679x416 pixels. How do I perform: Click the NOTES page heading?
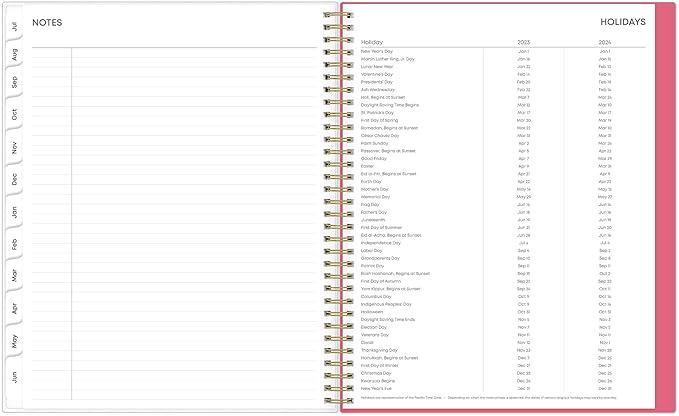click(x=47, y=22)
